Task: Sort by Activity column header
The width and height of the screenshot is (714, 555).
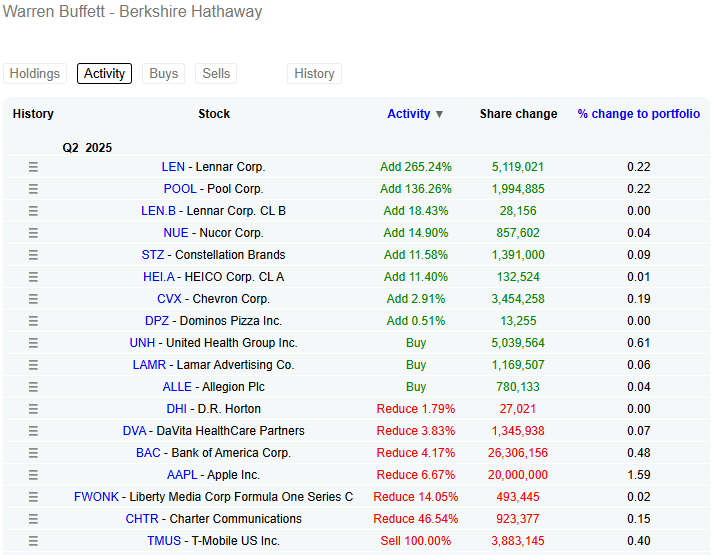Action: (408, 114)
